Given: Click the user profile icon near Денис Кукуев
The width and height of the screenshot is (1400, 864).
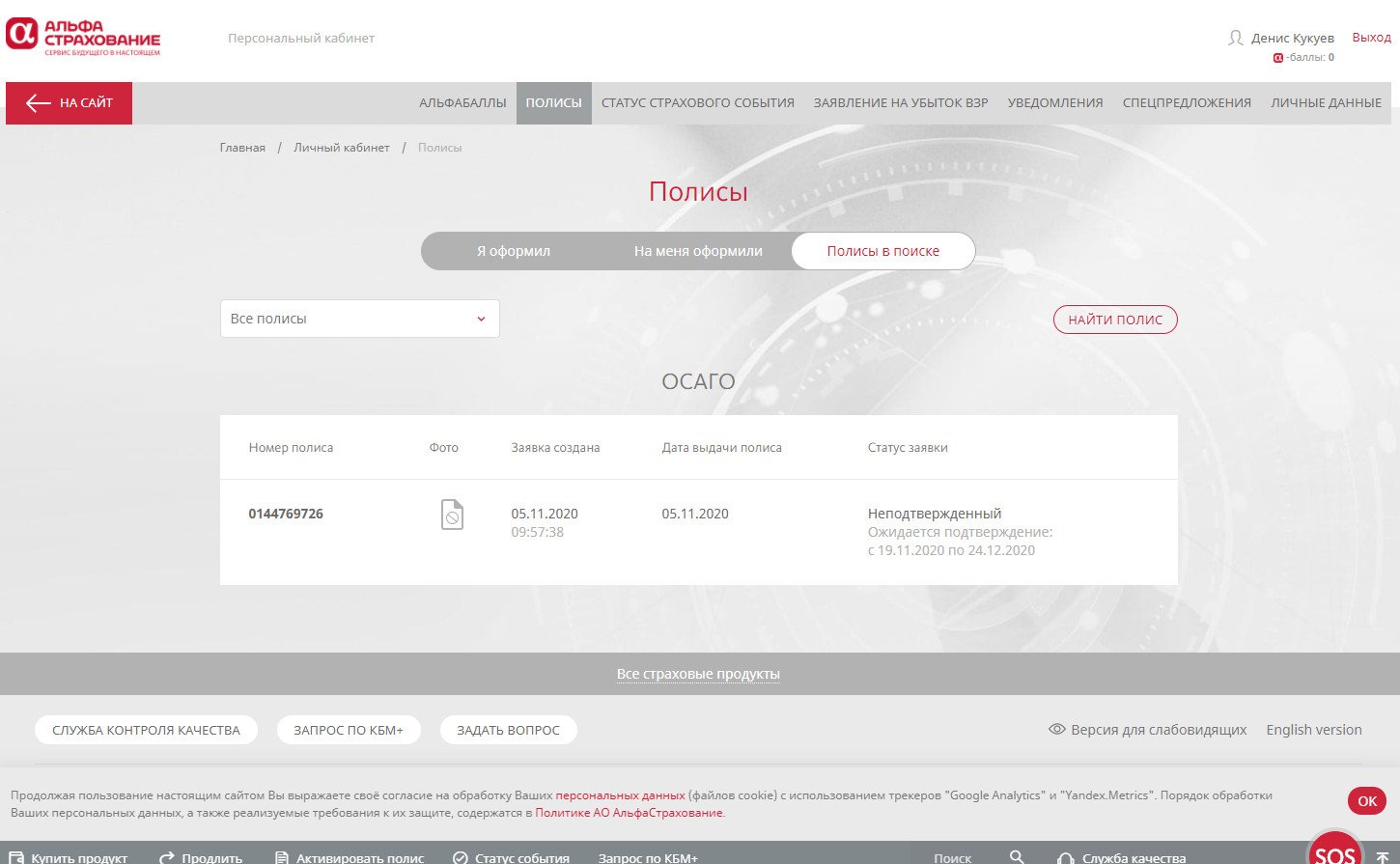Looking at the screenshot, I should 1235,38.
